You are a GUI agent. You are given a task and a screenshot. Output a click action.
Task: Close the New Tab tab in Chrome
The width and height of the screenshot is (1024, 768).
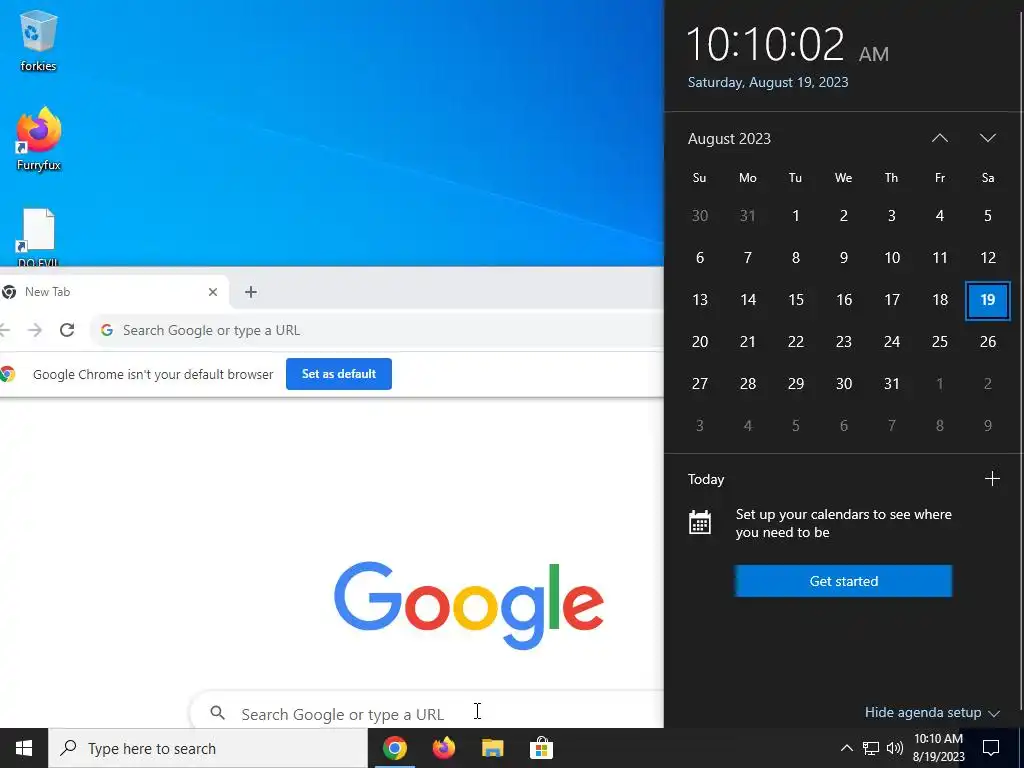(x=213, y=292)
